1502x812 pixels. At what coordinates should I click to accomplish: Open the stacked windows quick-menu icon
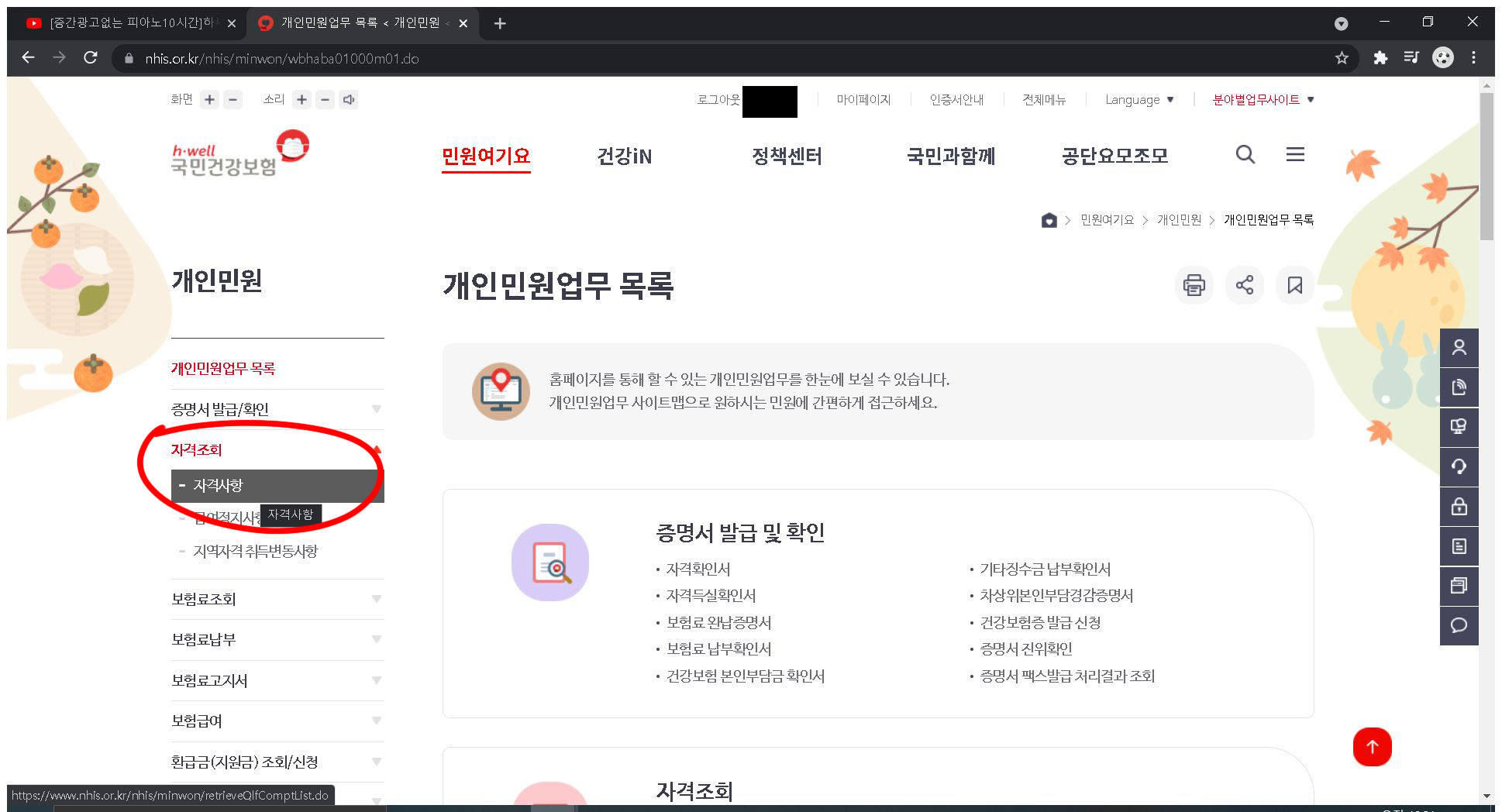coord(1459,586)
